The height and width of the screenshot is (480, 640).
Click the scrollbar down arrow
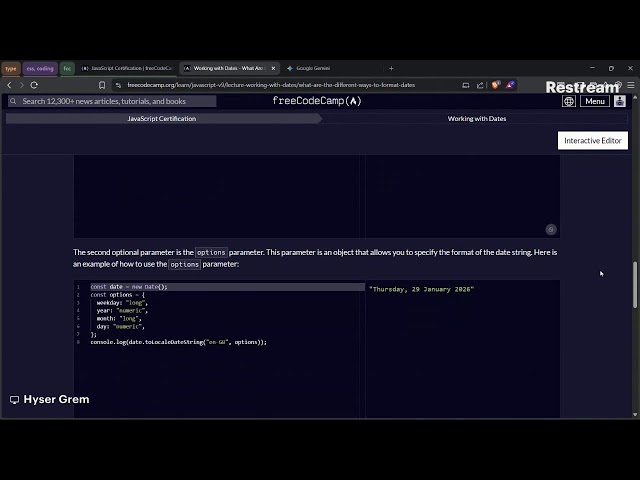(x=635, y=414)
